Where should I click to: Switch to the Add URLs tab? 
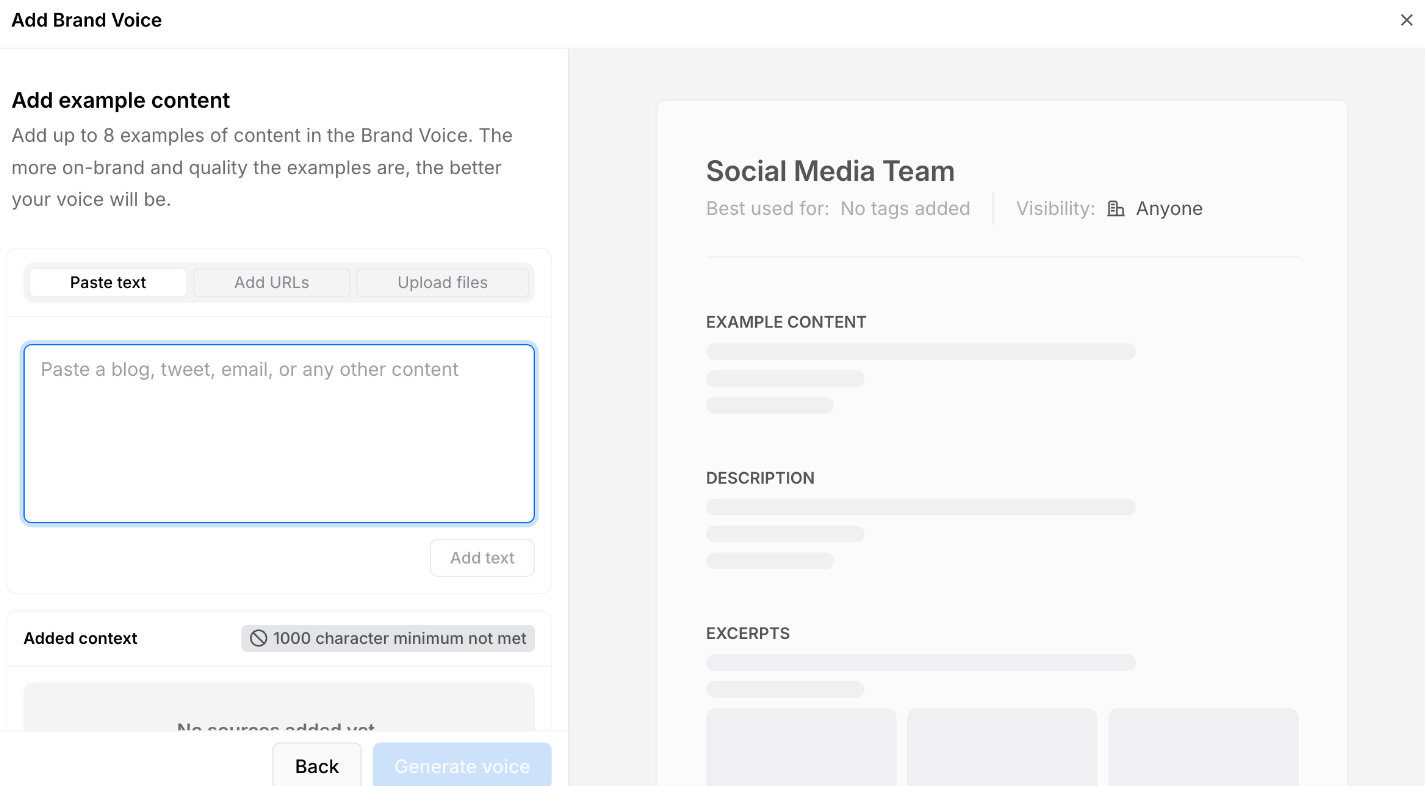[x=270, y=282]
